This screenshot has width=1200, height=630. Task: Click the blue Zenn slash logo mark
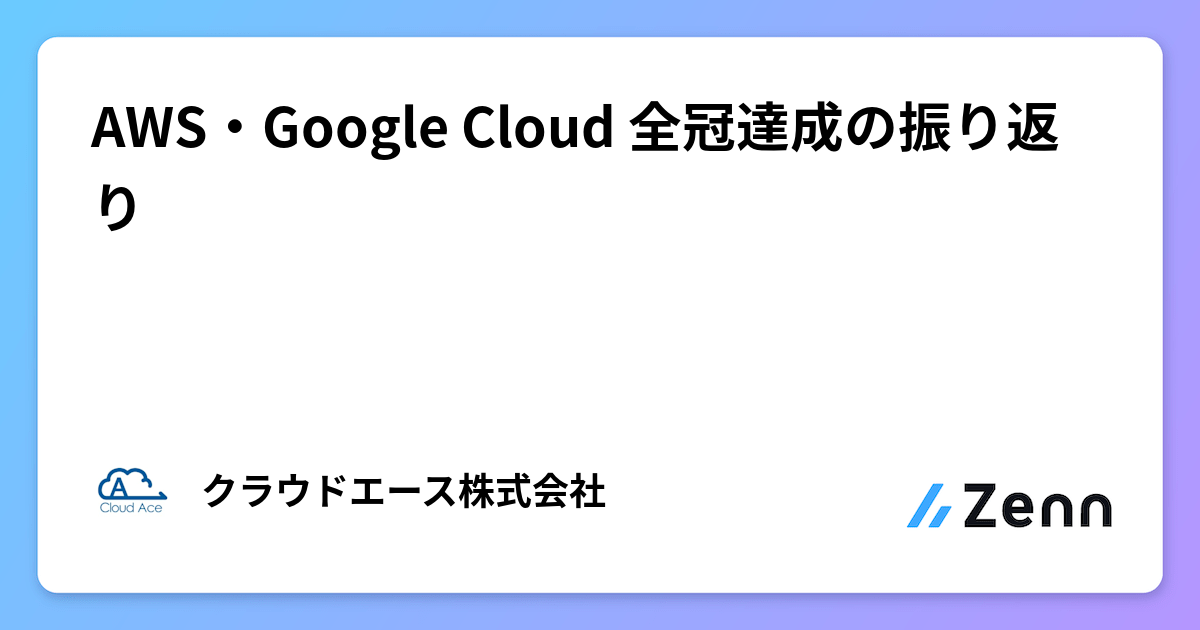pyautogui.click(x=928, y=506)
